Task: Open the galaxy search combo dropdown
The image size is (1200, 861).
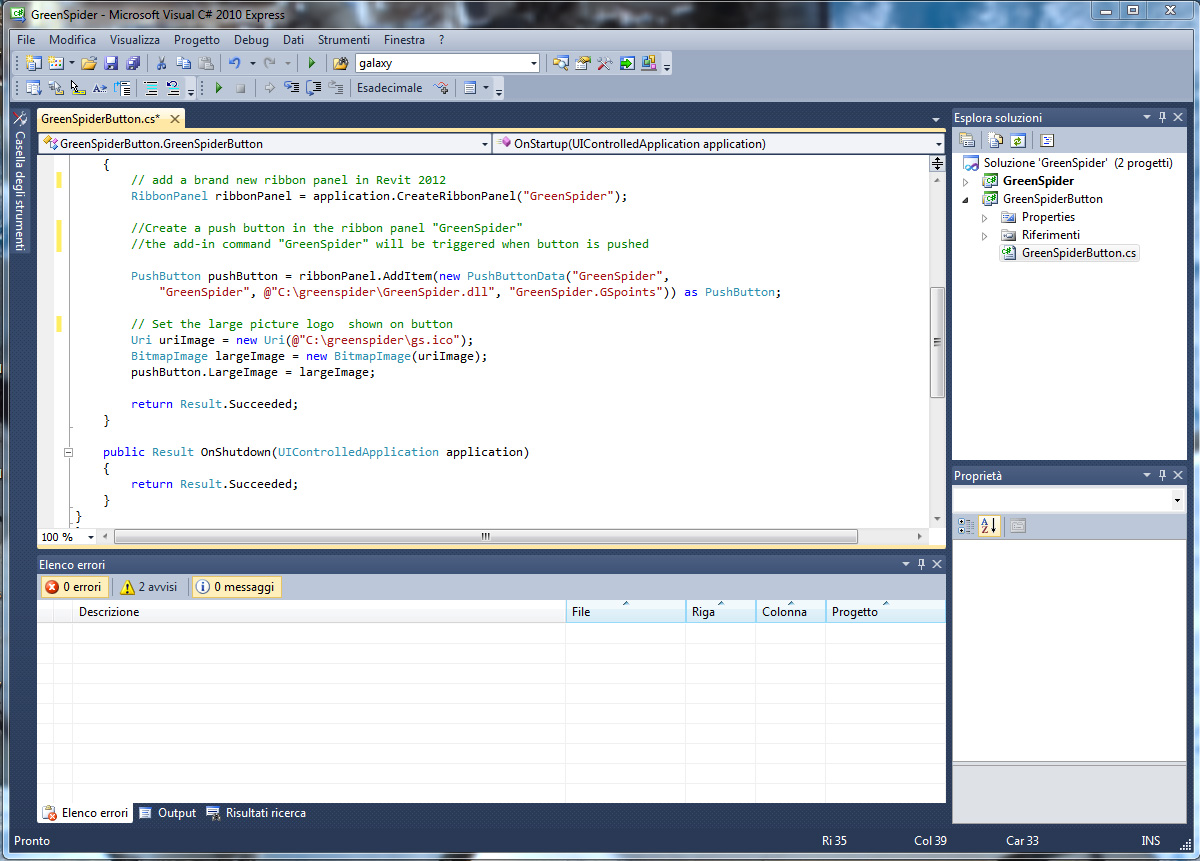Action: 533,63
